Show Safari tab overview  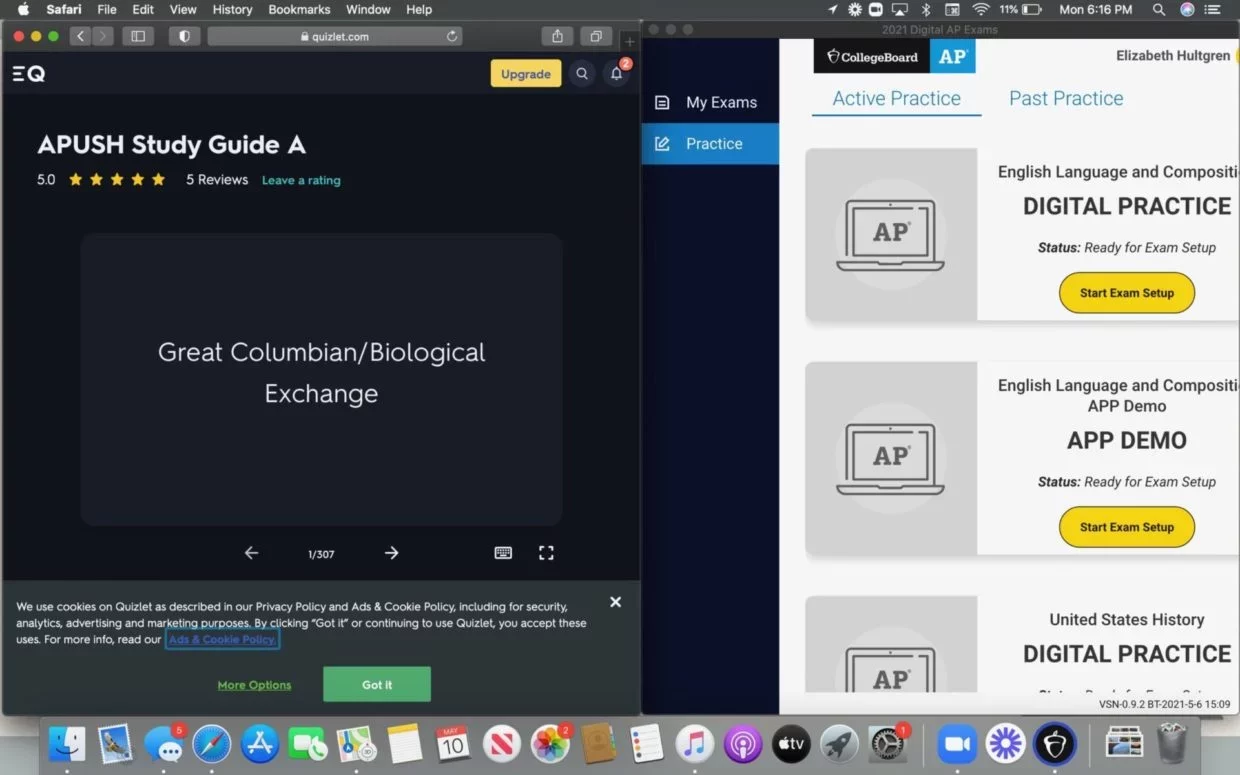(x=596, y=37)
